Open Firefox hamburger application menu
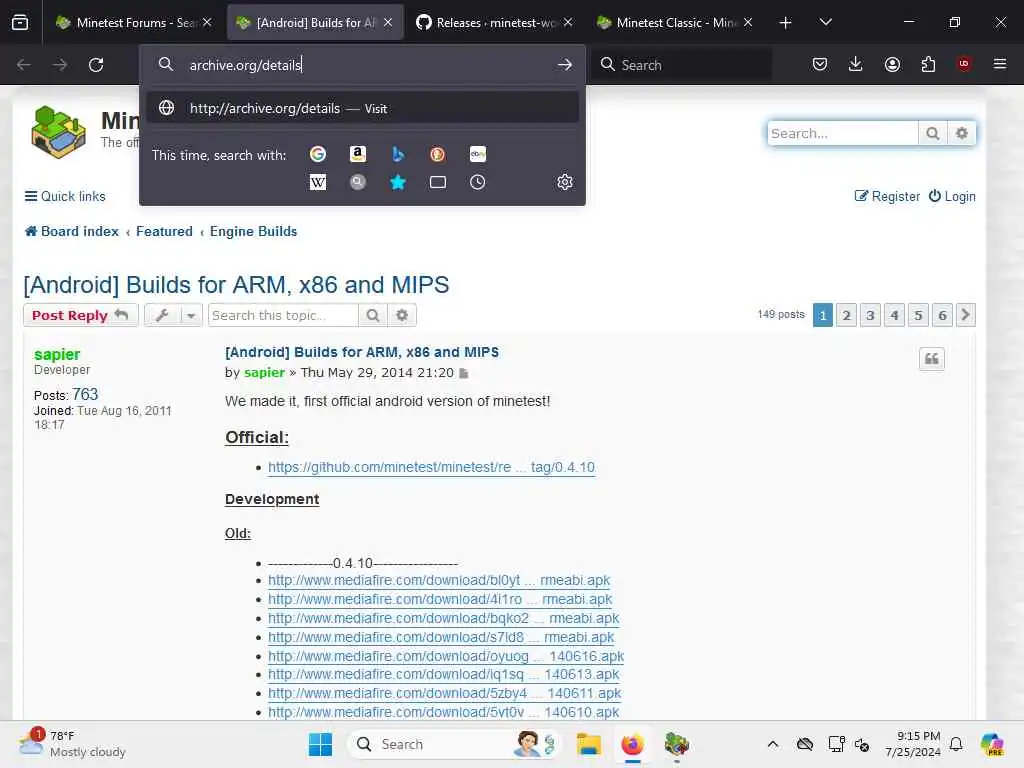Viewport: 1024px width, 768px height. pos(1000,64)
